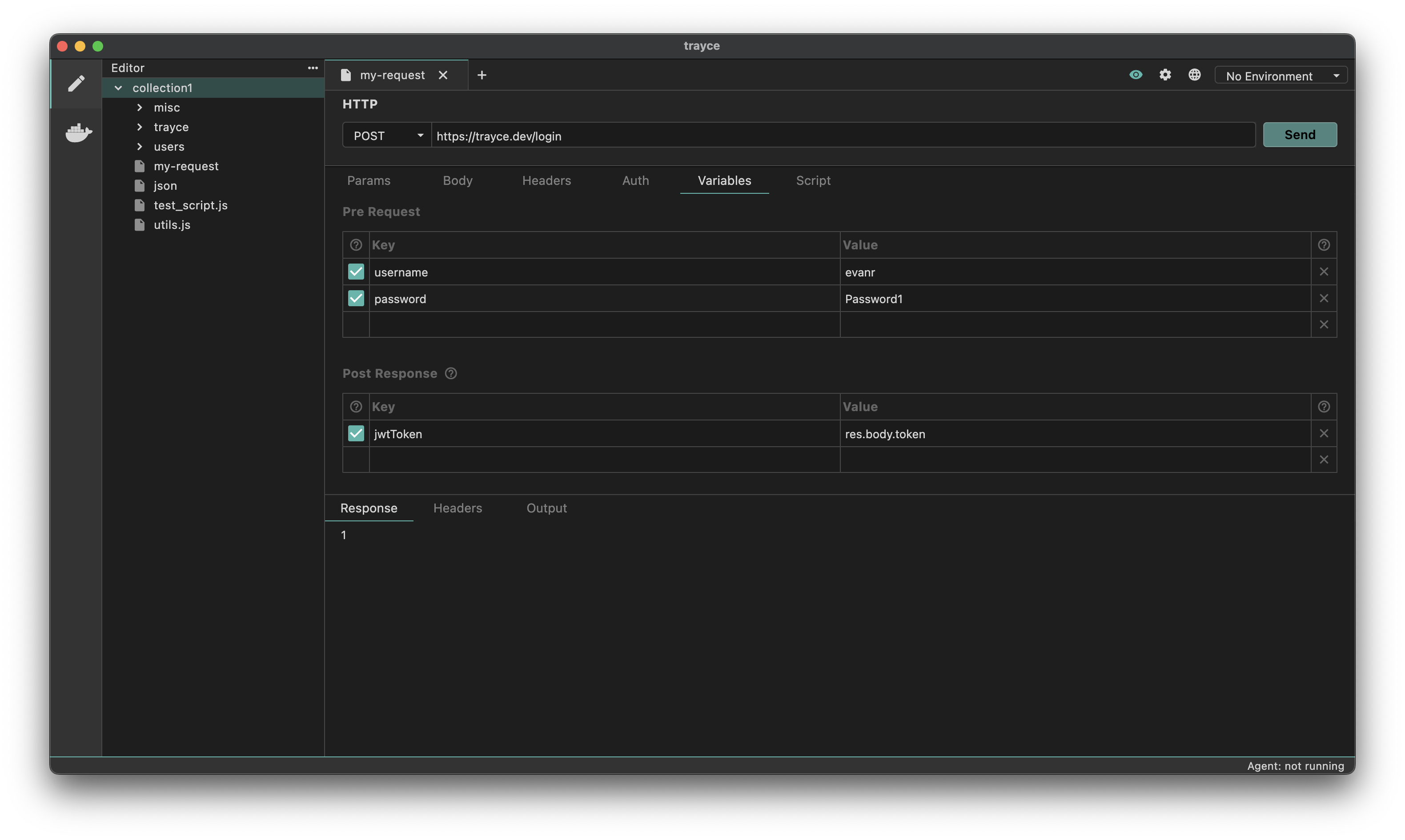Viewport: 1405px width, 840px height.
Task: Open the json file in tree
Action: click(165, 186)
